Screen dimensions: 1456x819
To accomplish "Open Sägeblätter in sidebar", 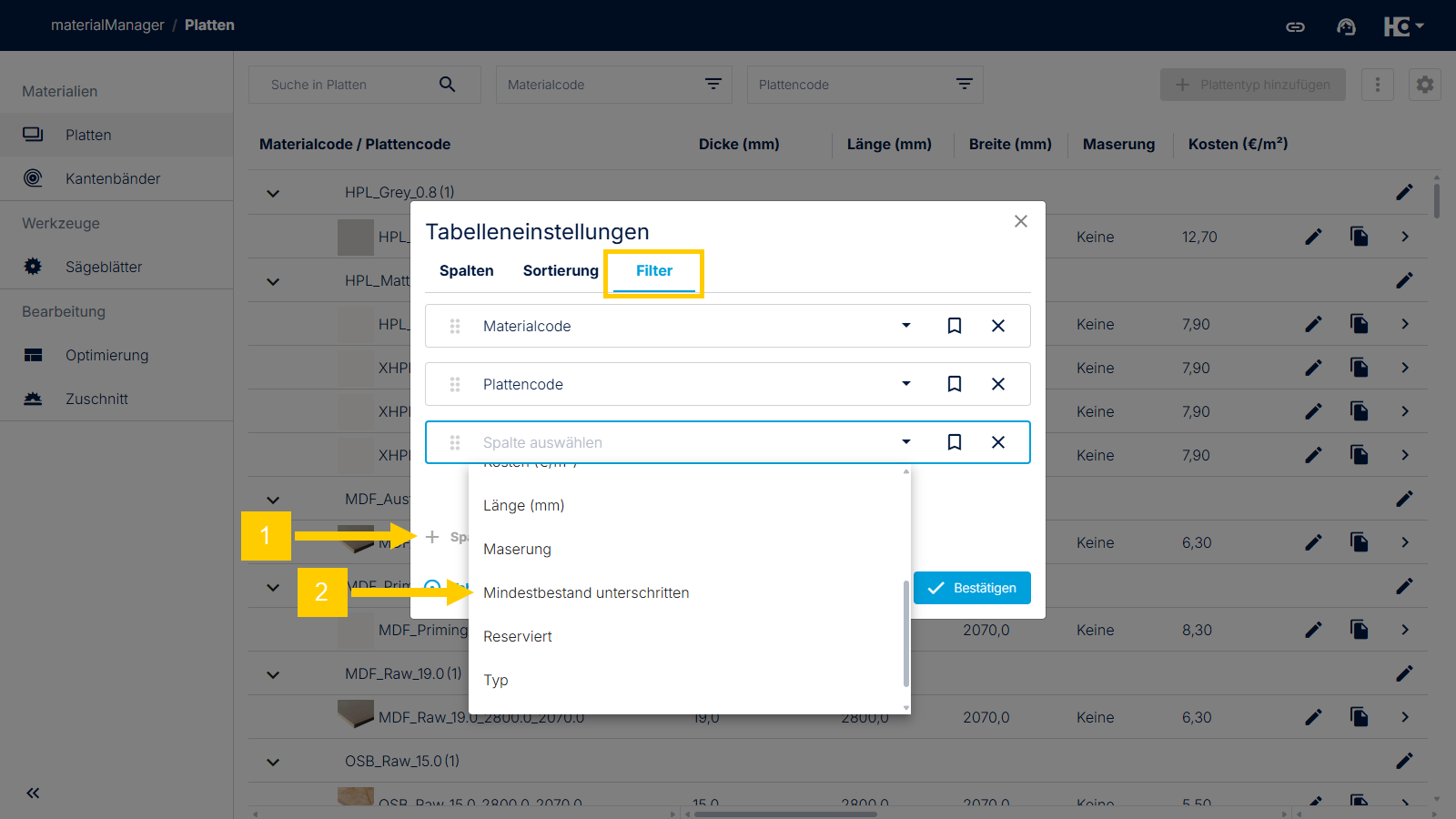I will pos(116,267).
